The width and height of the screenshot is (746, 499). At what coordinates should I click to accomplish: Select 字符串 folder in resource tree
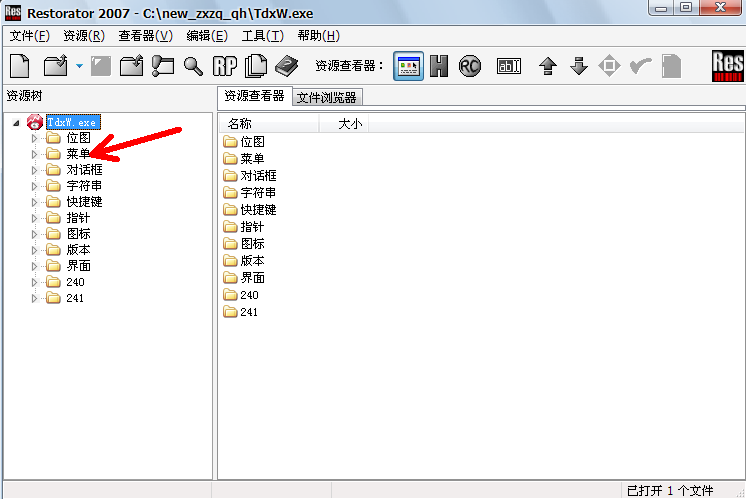point(84,186)
